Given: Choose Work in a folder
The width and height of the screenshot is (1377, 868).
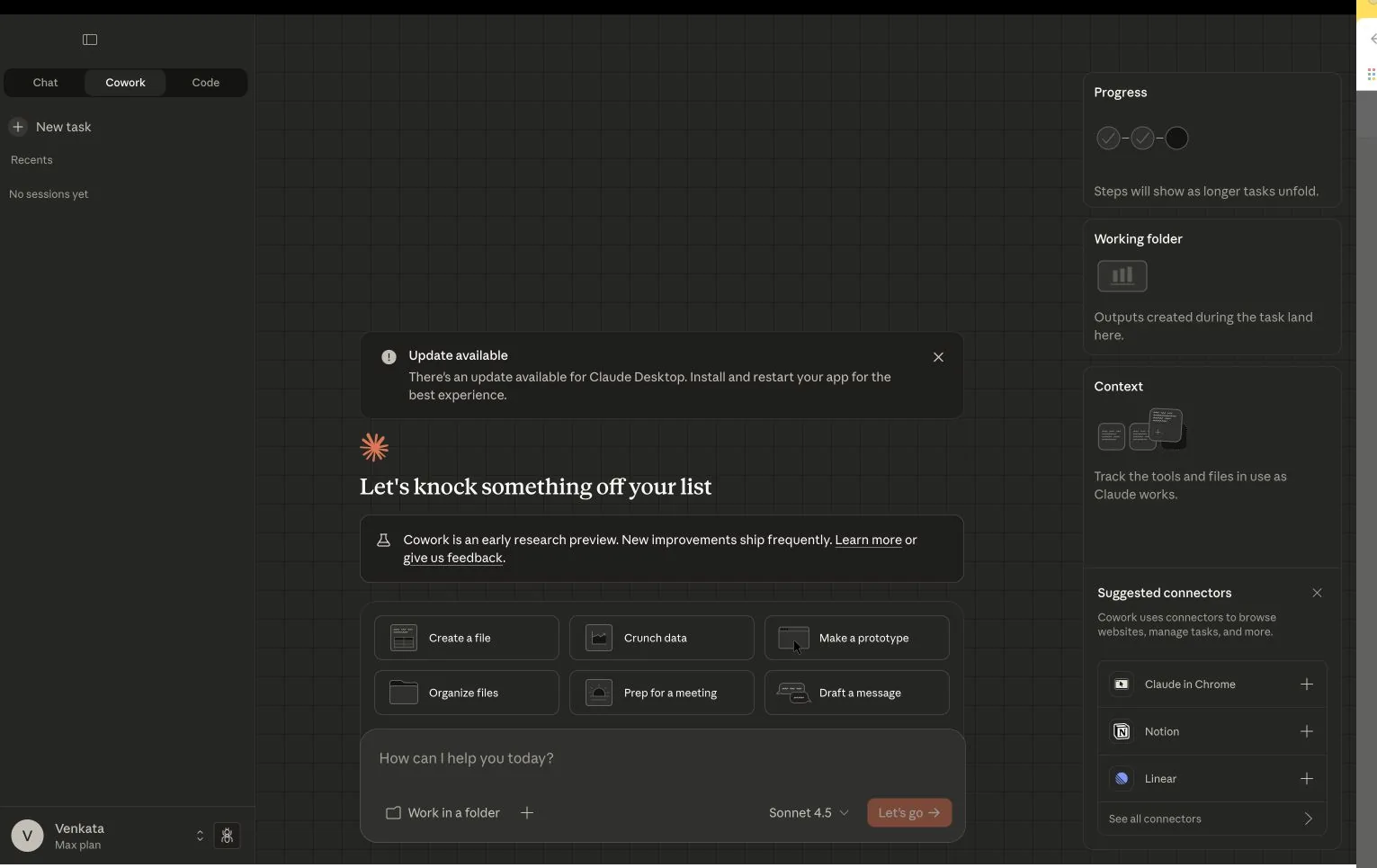Looking at the screenshot, I should coord(443,813).
